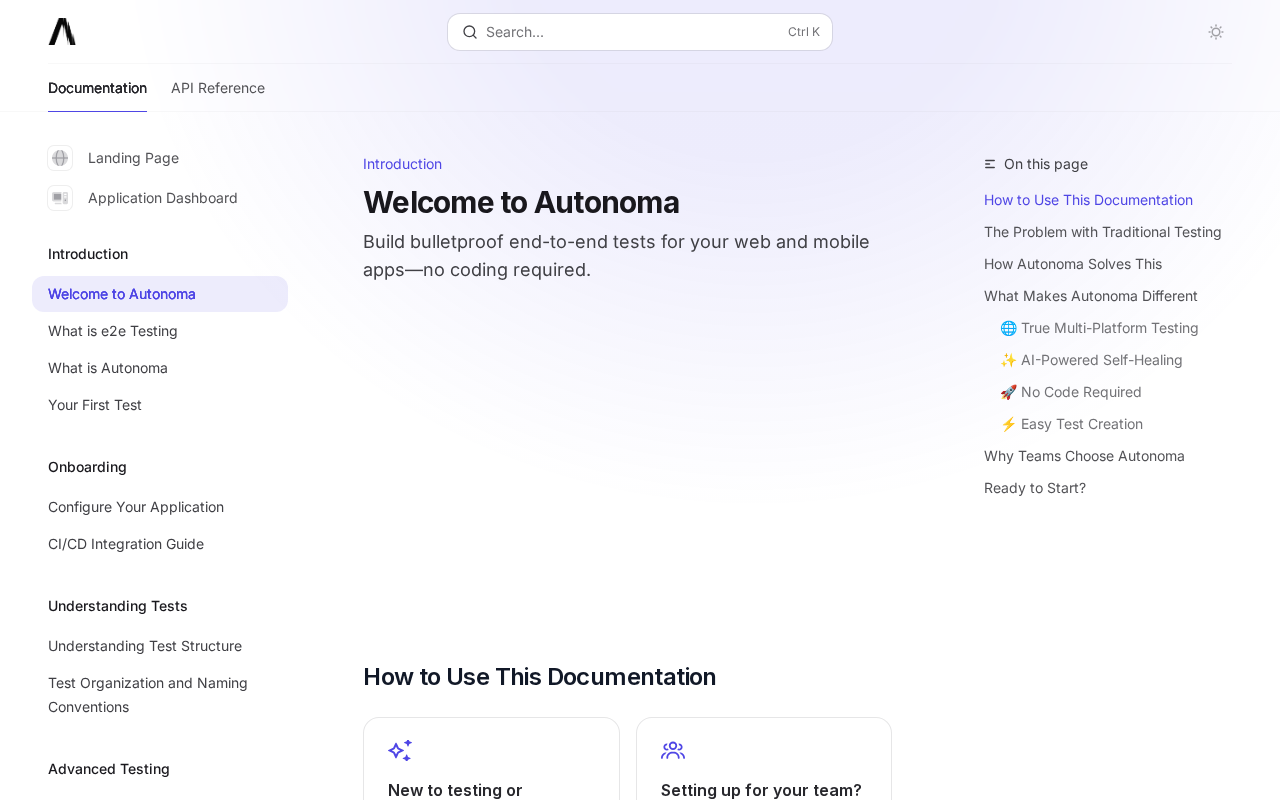Image resolution: width=1280 pixels, height=800 pixels.
Task: Jump to Why Teams Choose Autonoma
Action: [x=1084, y=456]
